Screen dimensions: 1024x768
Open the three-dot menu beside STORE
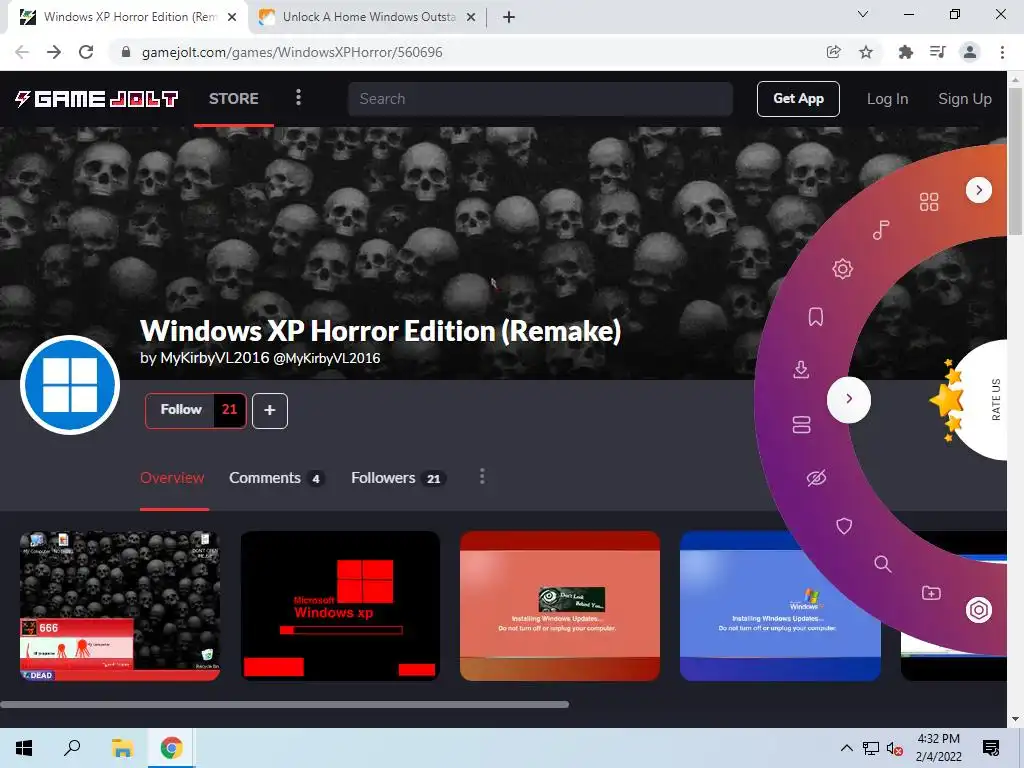tap(298, 97)
